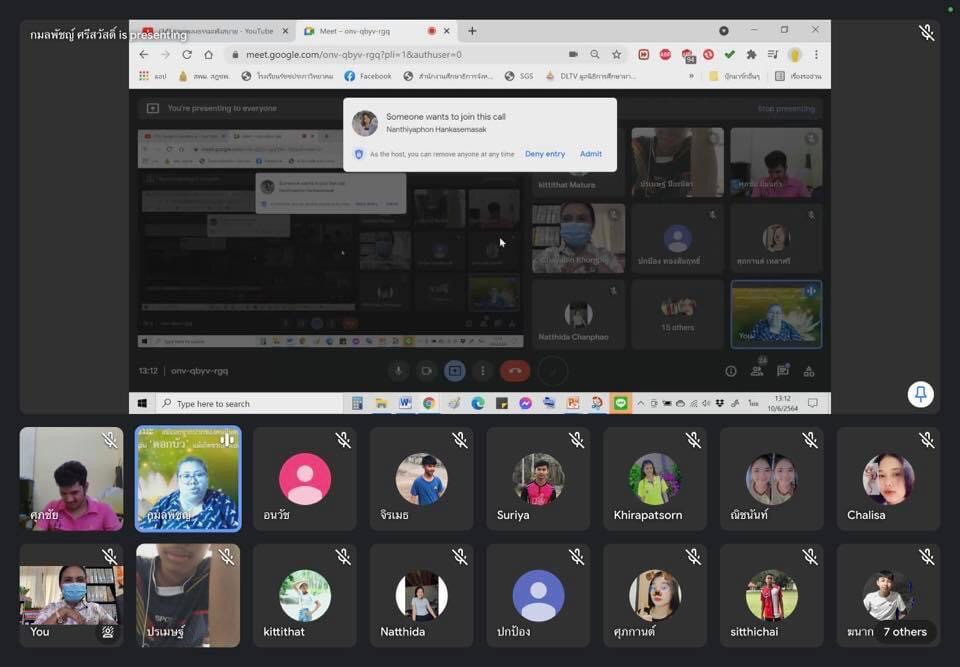Show the participants people icon
The width and height of the screenshot is (960, 667).
click(757, 371)
